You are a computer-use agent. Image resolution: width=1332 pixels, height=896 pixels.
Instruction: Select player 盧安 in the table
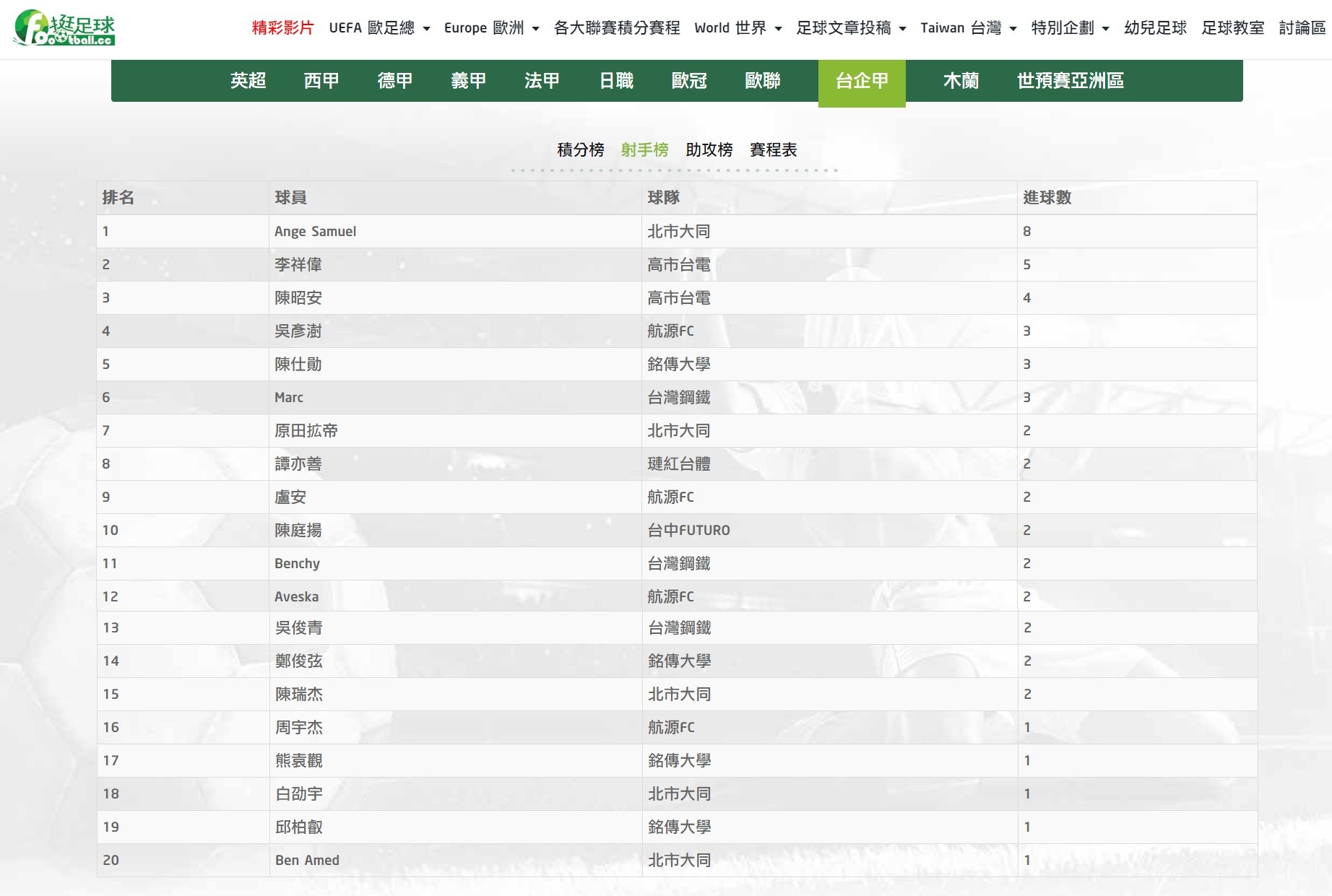point(290,497)
